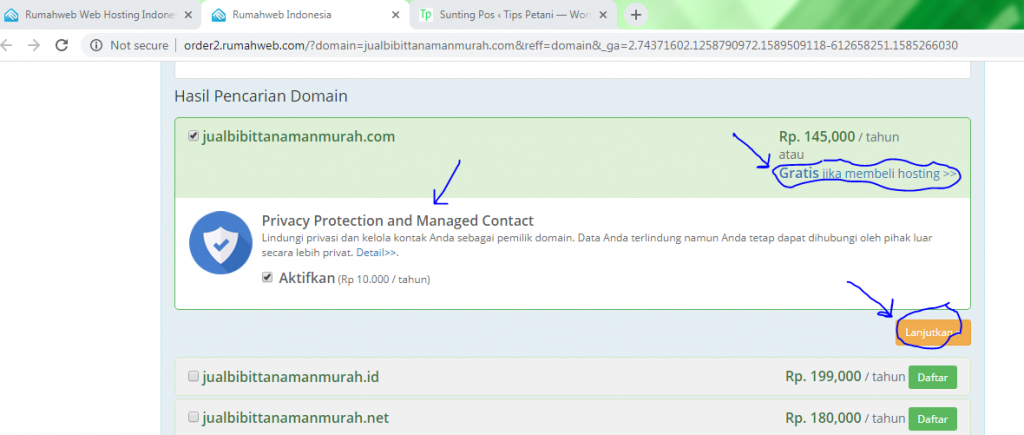
Task: Click the Tips Petani tab favicon
Action: (x=426, y=15)
